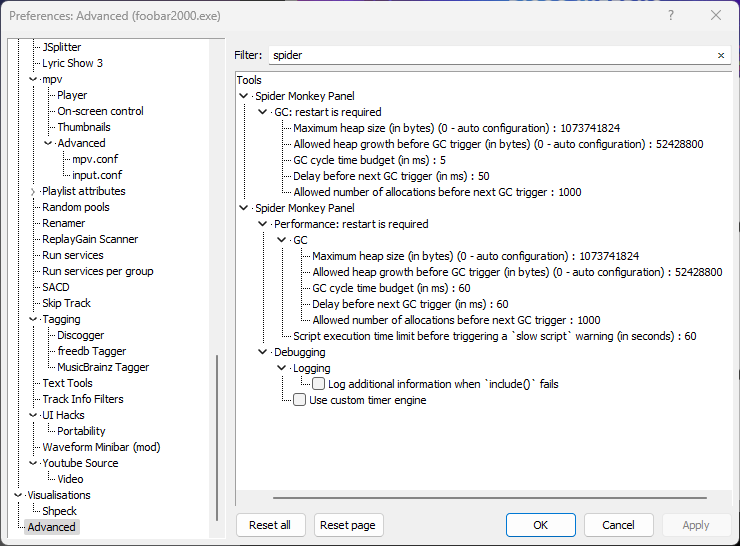The width and height of the screenshot is (740, 546).
Task: Collapse the GC subsection under Performance
Action: coord(281,240)
